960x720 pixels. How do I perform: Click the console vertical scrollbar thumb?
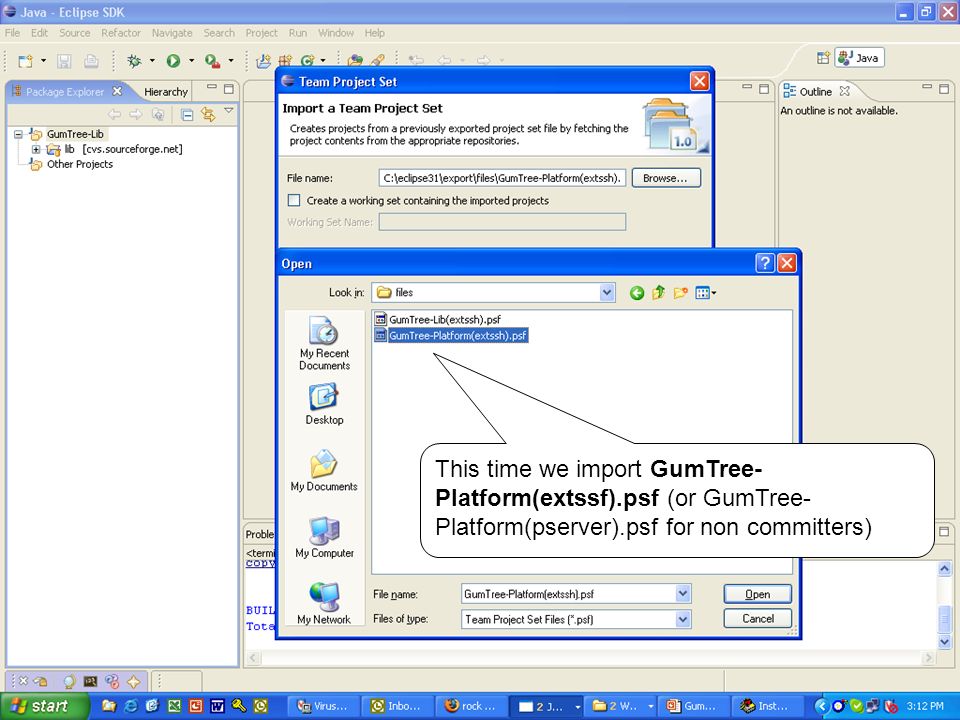[944, 618]
